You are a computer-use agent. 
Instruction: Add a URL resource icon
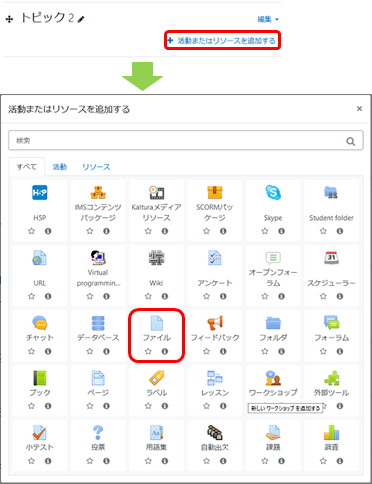40,258
